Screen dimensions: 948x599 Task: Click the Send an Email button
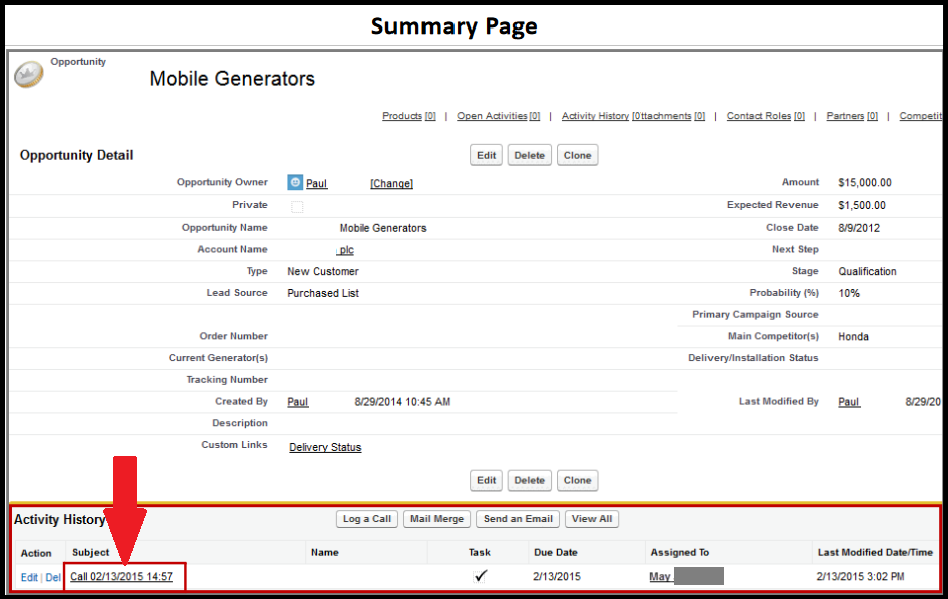click(518, 519)
